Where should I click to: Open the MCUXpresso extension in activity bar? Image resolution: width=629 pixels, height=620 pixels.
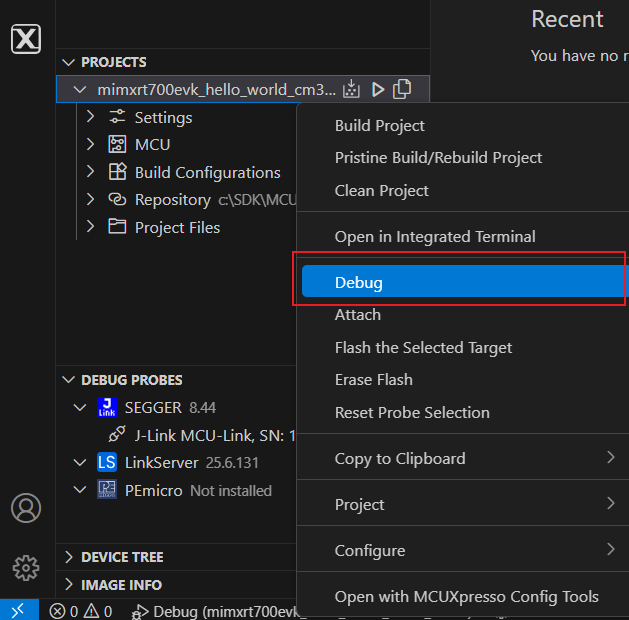coord(26,39)
